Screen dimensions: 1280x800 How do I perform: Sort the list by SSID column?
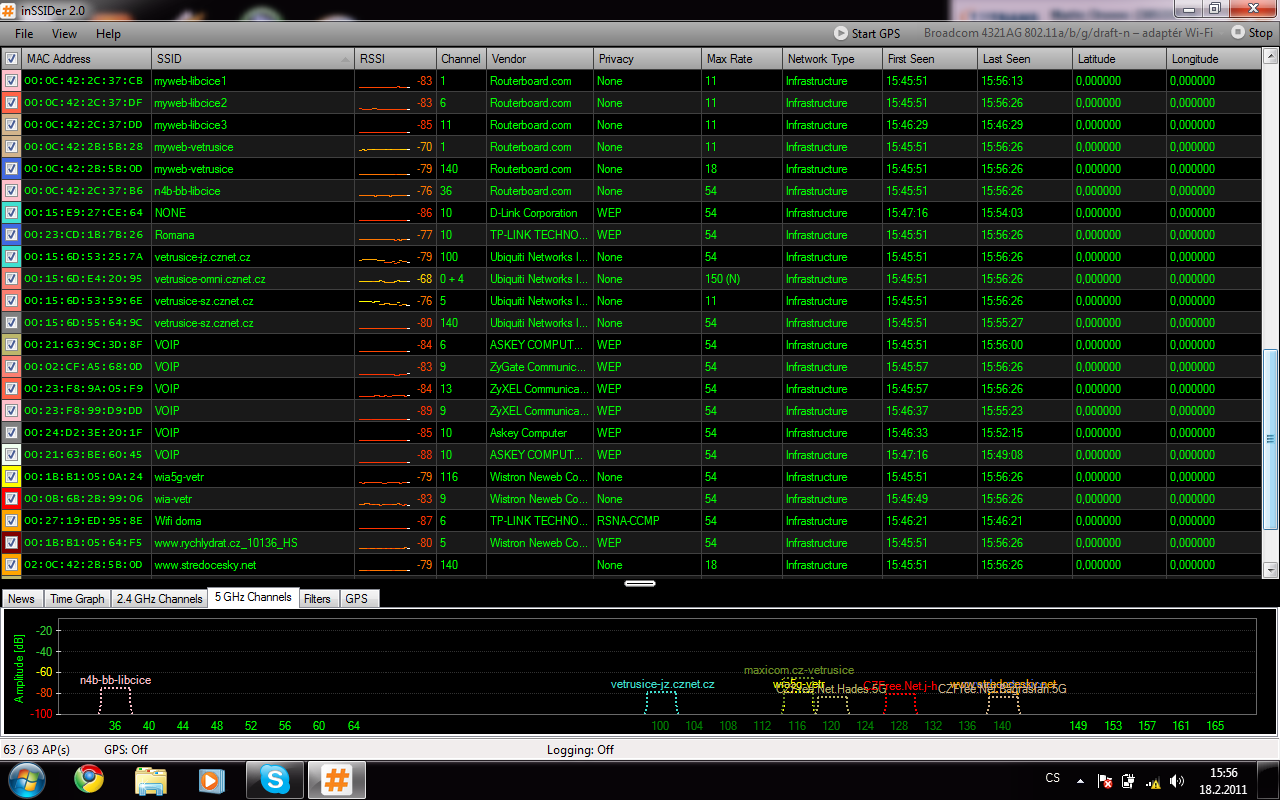pos(252,59)
